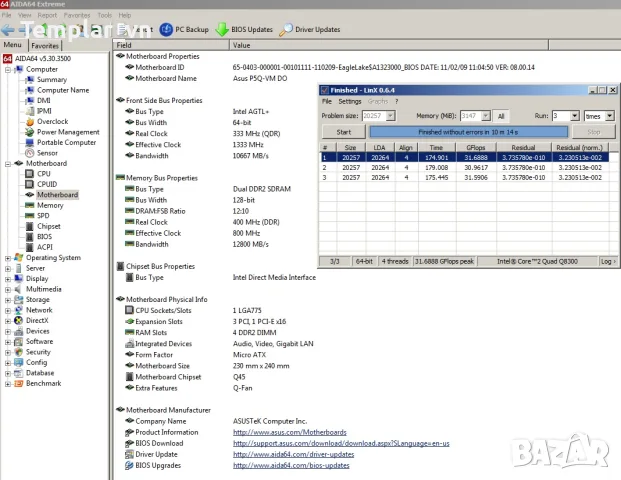The image size is (621, 480).
Task: Open the ASUS BIOS download link
Action: pyautogui.click(x=341, y=443)
